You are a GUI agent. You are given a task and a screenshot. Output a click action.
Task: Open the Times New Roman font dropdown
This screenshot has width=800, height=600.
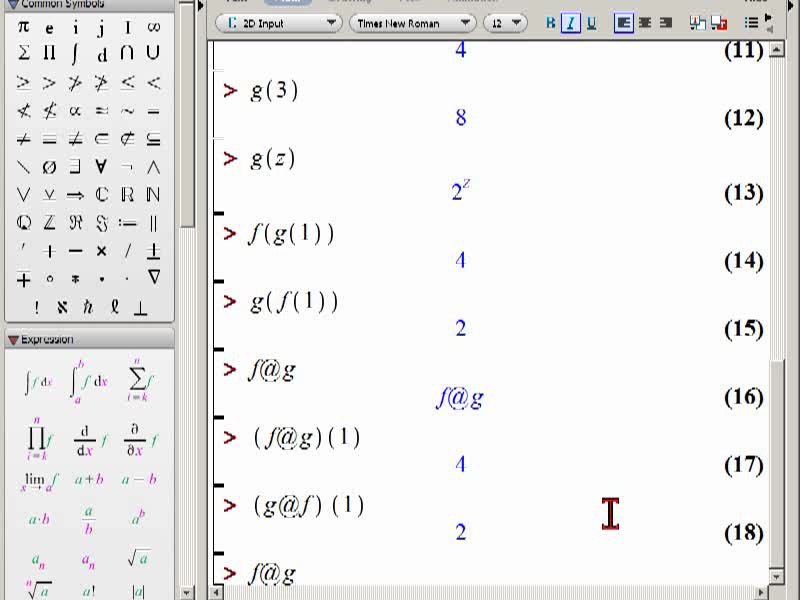click(412, 23)
